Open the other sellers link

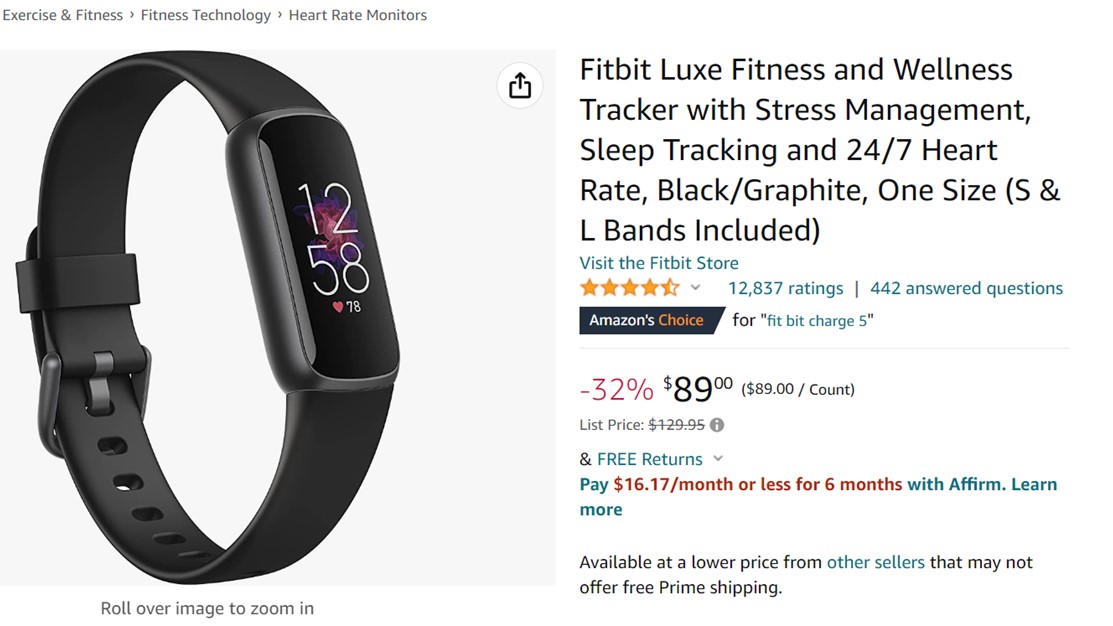click(x=875, y=562)
